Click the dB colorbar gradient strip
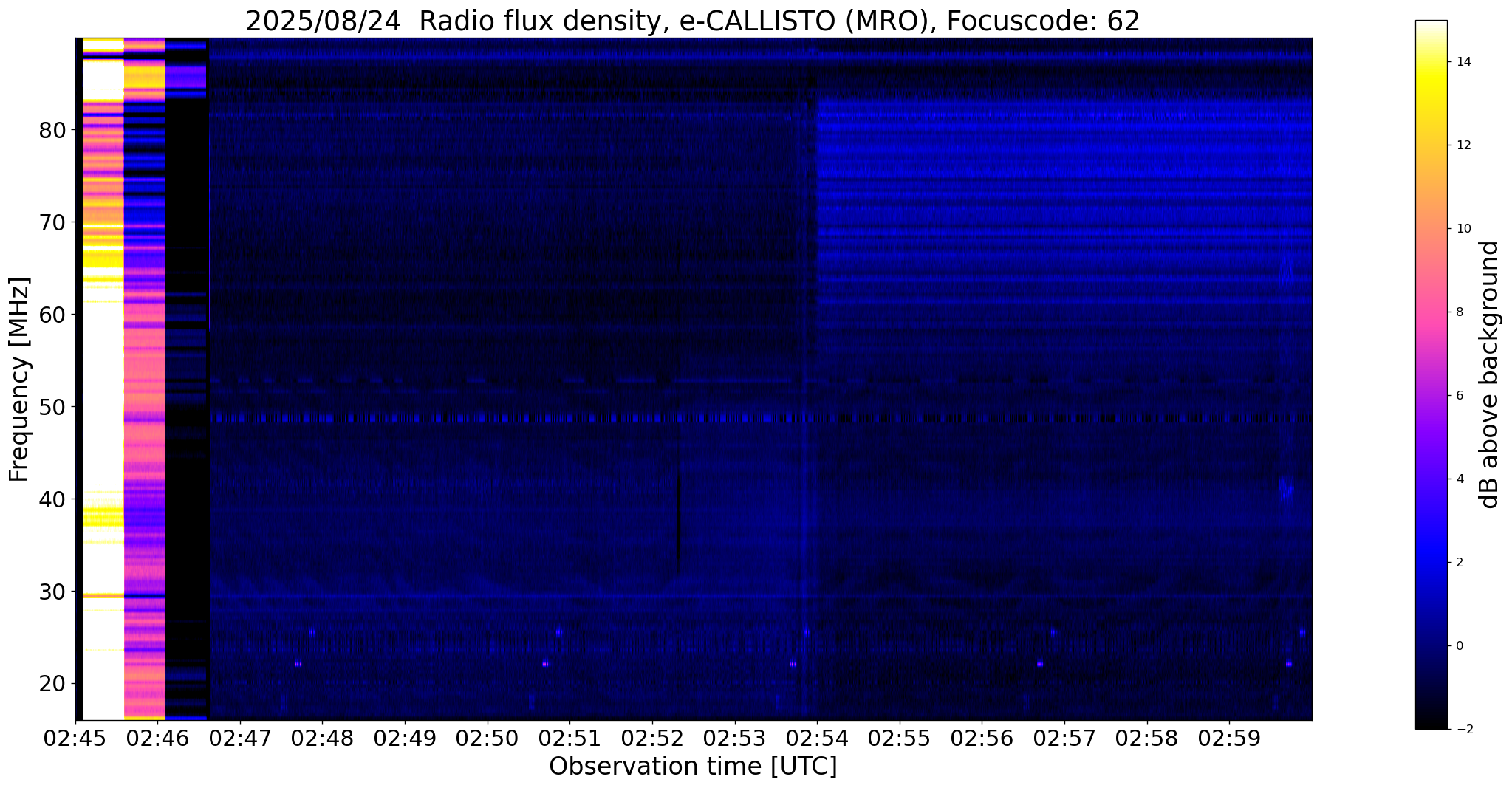The image size is (1512, 788). pyautogui.click(x=1431, y=374)
